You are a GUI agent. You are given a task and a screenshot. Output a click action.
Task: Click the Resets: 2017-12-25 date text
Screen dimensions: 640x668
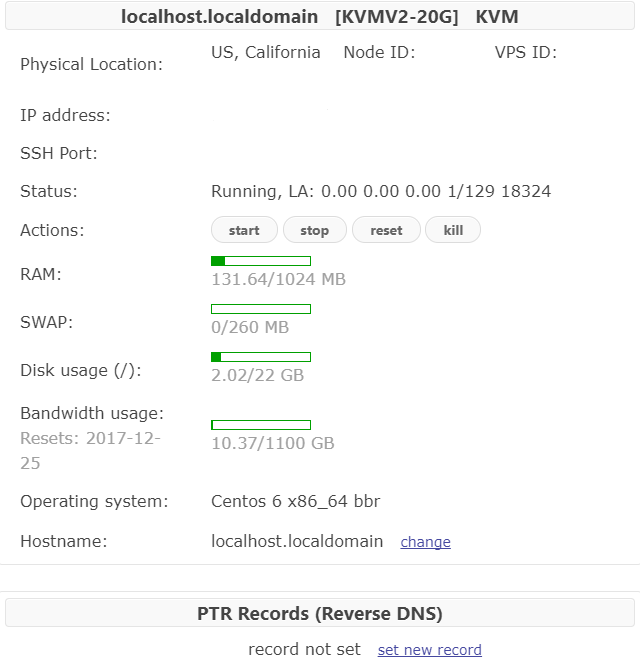tap(90, 451)
